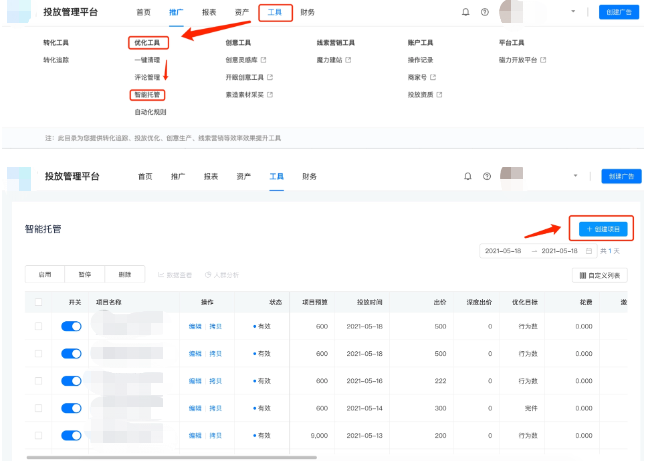655x462 pixels.
Task: Click the end date field of the range
Action: tap(559, 251)
